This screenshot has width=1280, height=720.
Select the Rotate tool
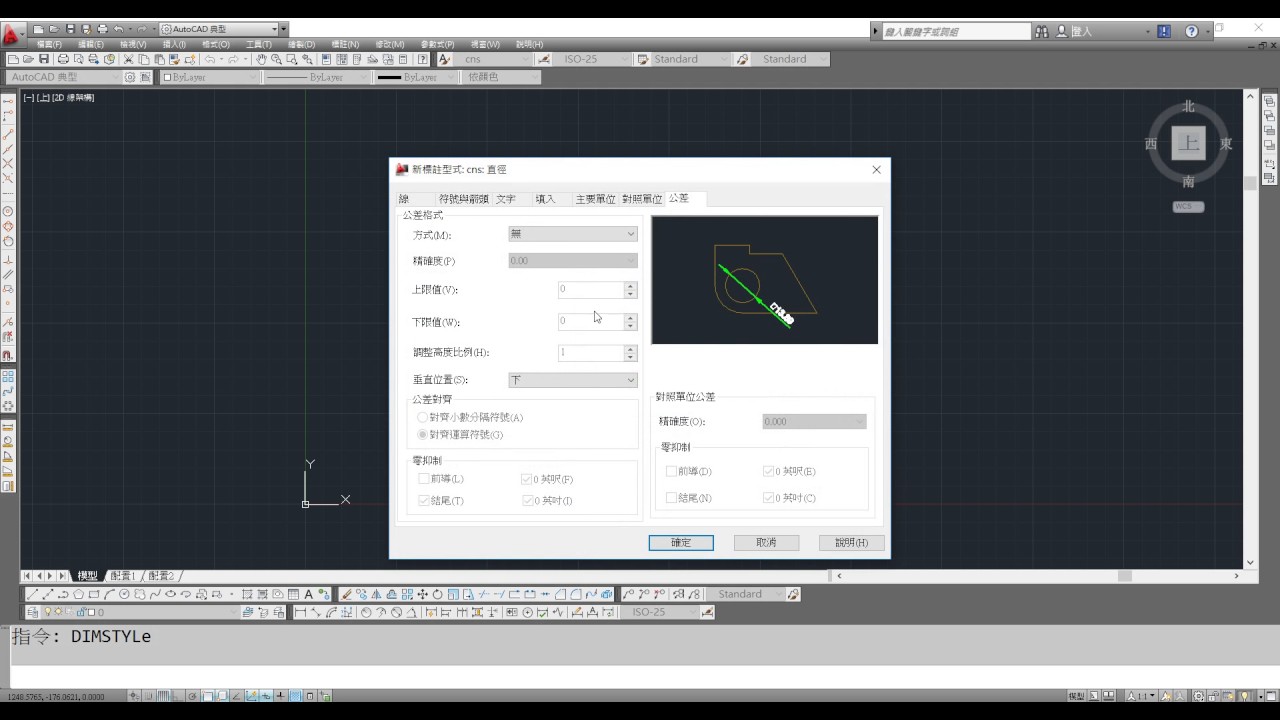(438, 594)
